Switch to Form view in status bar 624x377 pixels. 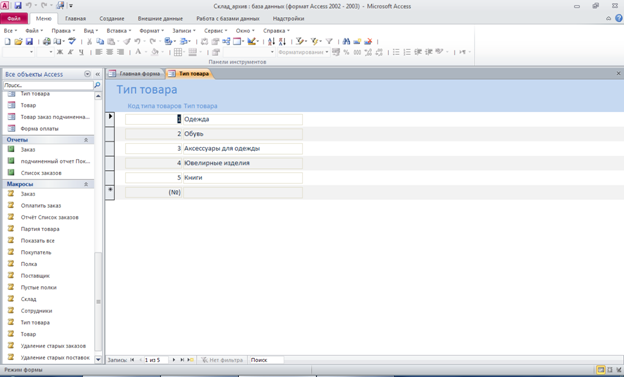[601, 370]
